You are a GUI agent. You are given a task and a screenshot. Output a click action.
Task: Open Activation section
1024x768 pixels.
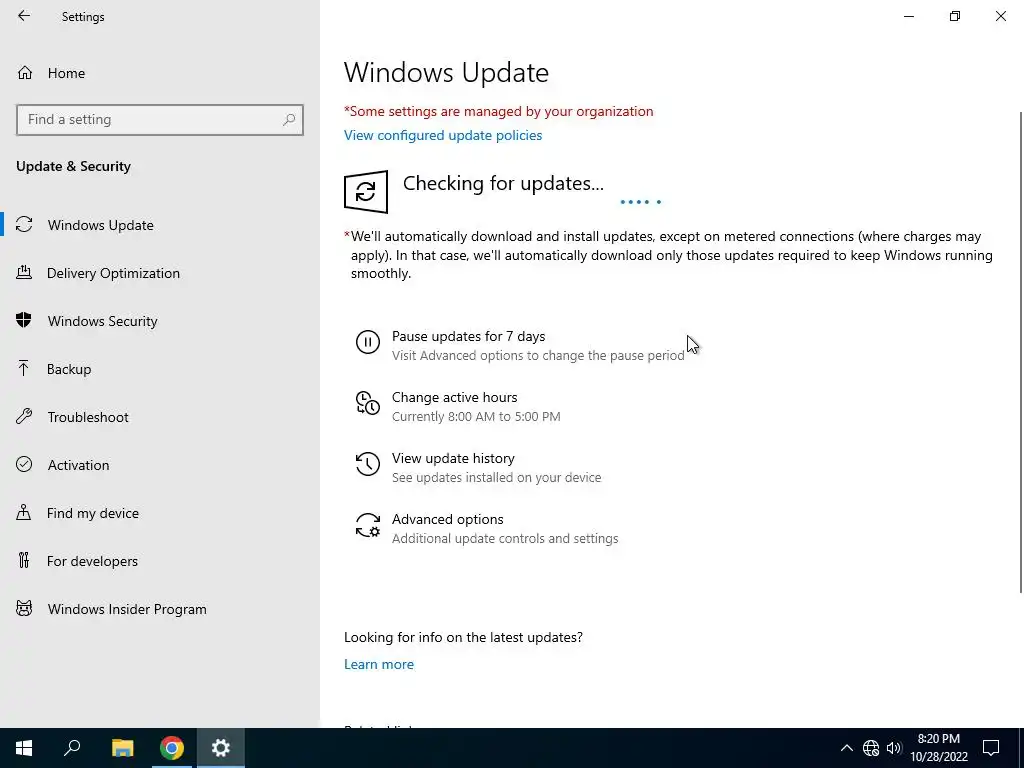(x=160, y=465)
